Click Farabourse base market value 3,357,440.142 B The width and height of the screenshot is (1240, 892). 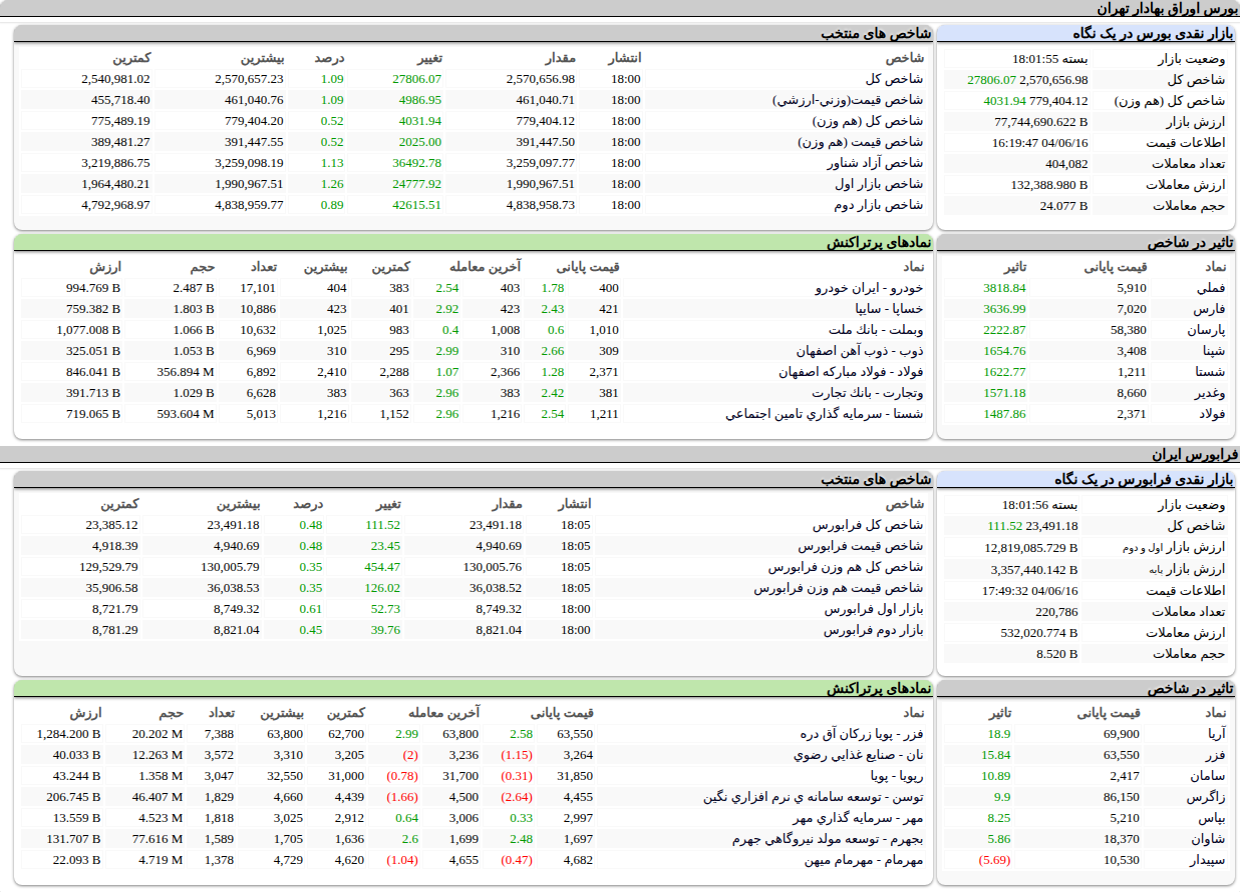coord(1034,569)
